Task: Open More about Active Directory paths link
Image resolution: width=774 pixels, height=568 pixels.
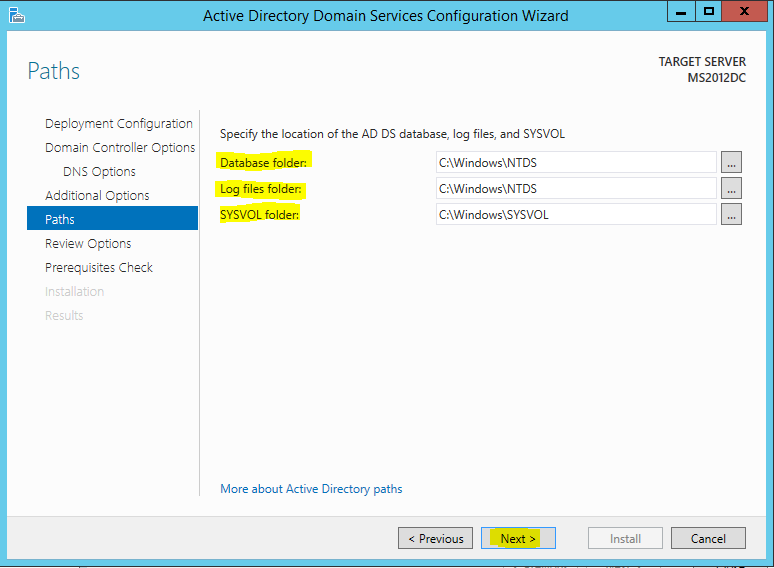Action: [x=311, y=489]
